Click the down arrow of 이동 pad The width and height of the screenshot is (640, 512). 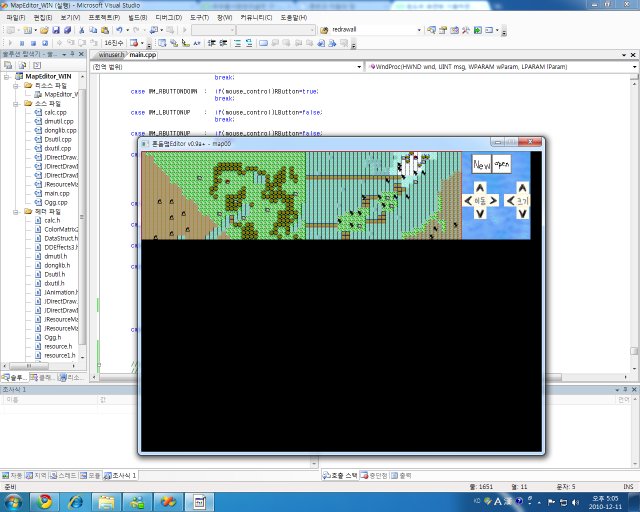480,213
